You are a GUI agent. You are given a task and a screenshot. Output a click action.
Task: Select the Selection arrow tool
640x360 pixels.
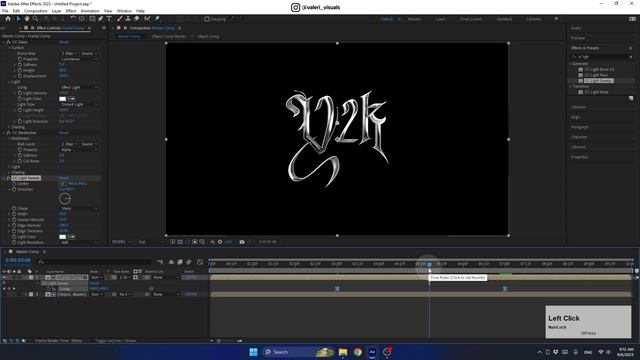(18, 19)
